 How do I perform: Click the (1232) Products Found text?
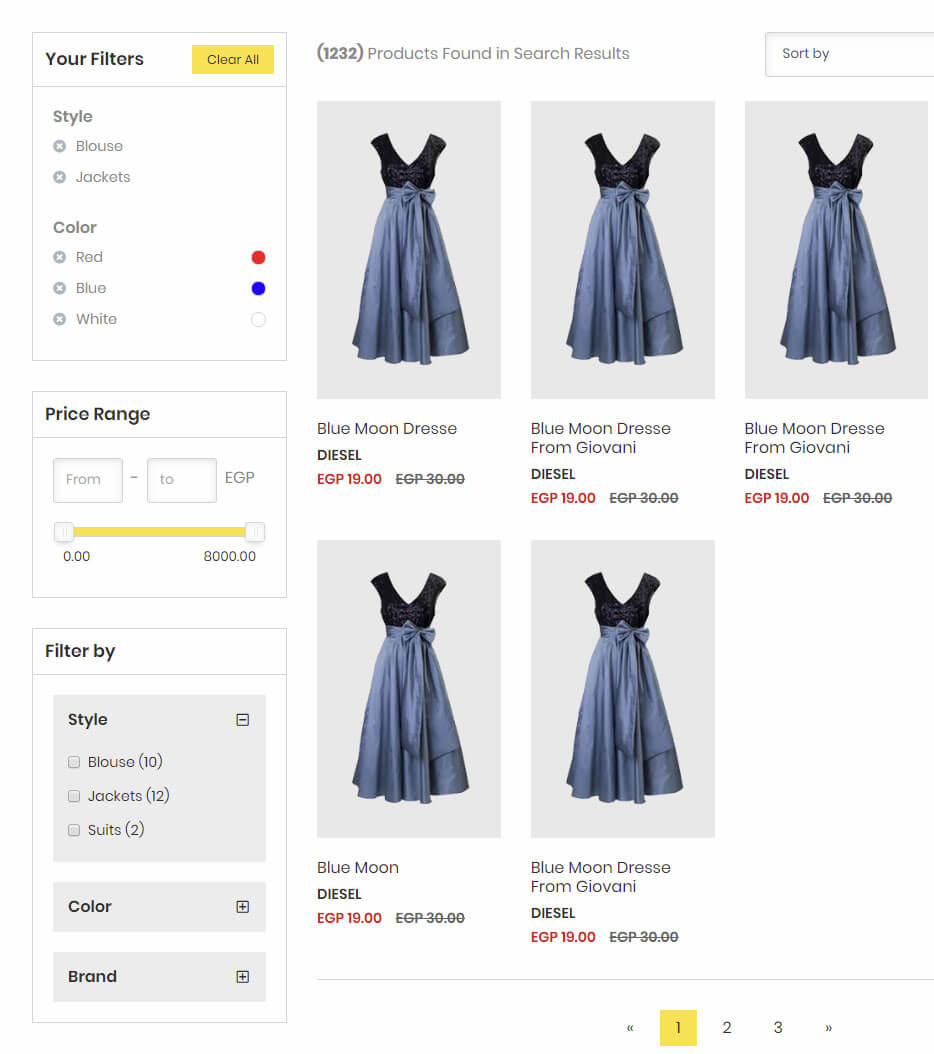coord(473,53)
